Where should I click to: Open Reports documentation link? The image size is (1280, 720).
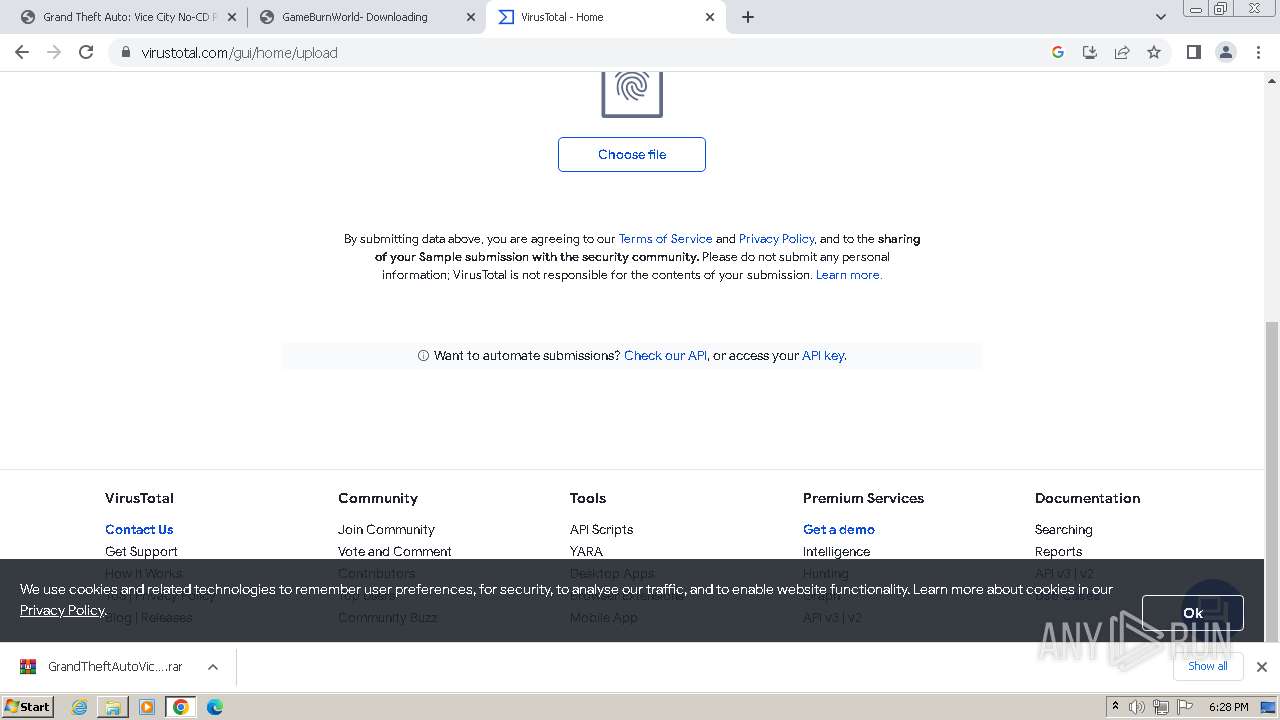click(1058, 551)
